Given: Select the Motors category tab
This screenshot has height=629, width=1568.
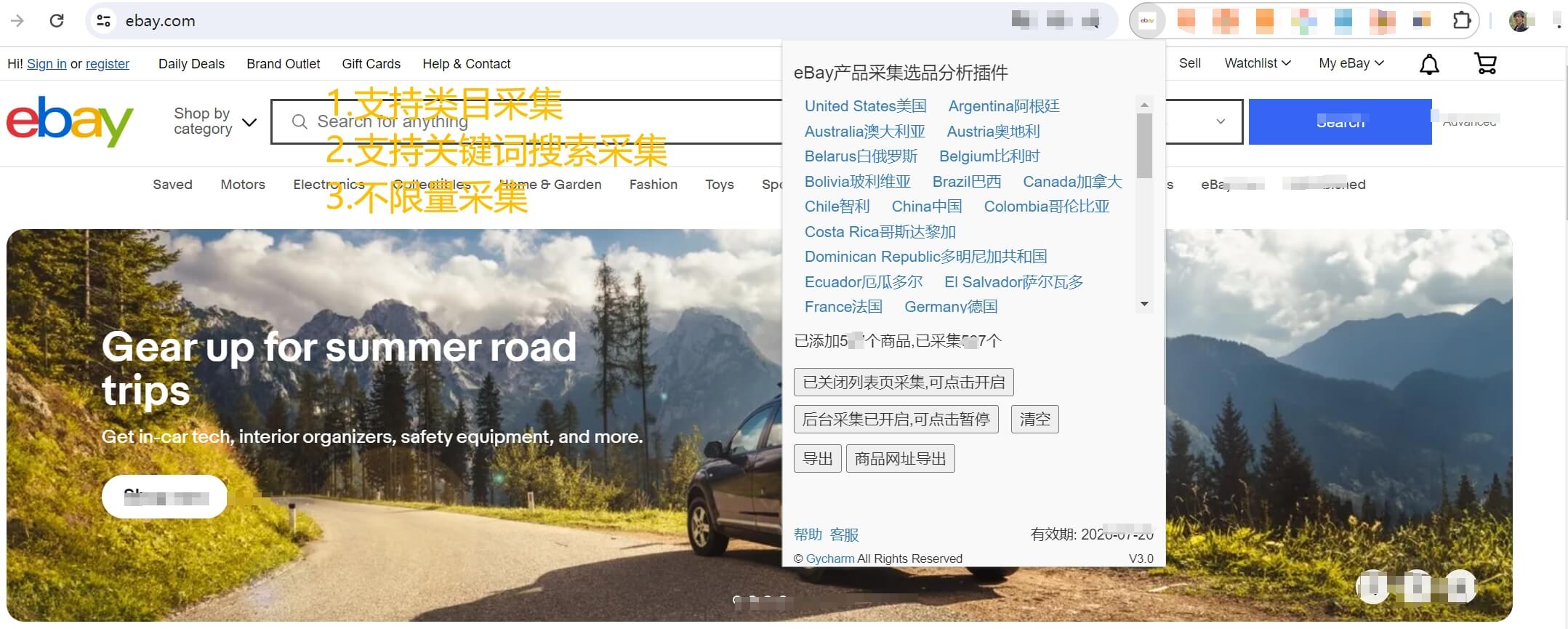Looking at the screenshot, I should [243, 185].
